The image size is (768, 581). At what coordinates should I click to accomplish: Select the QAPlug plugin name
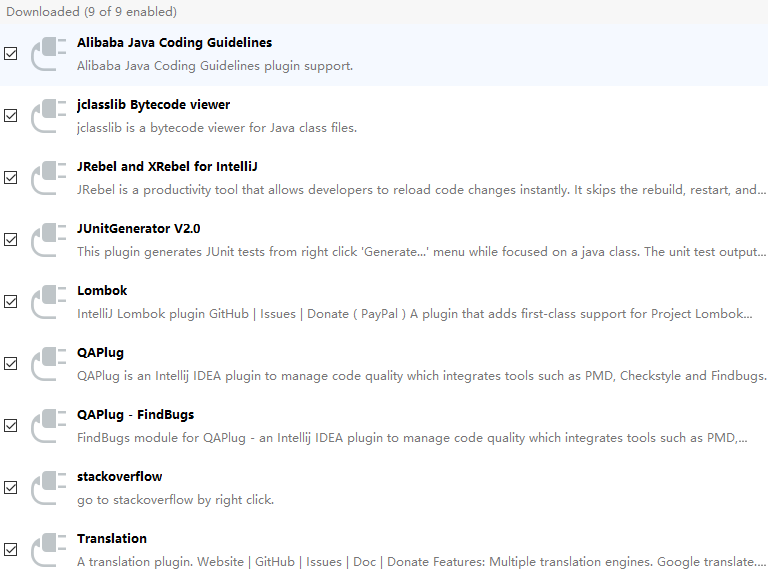(100, 353)
